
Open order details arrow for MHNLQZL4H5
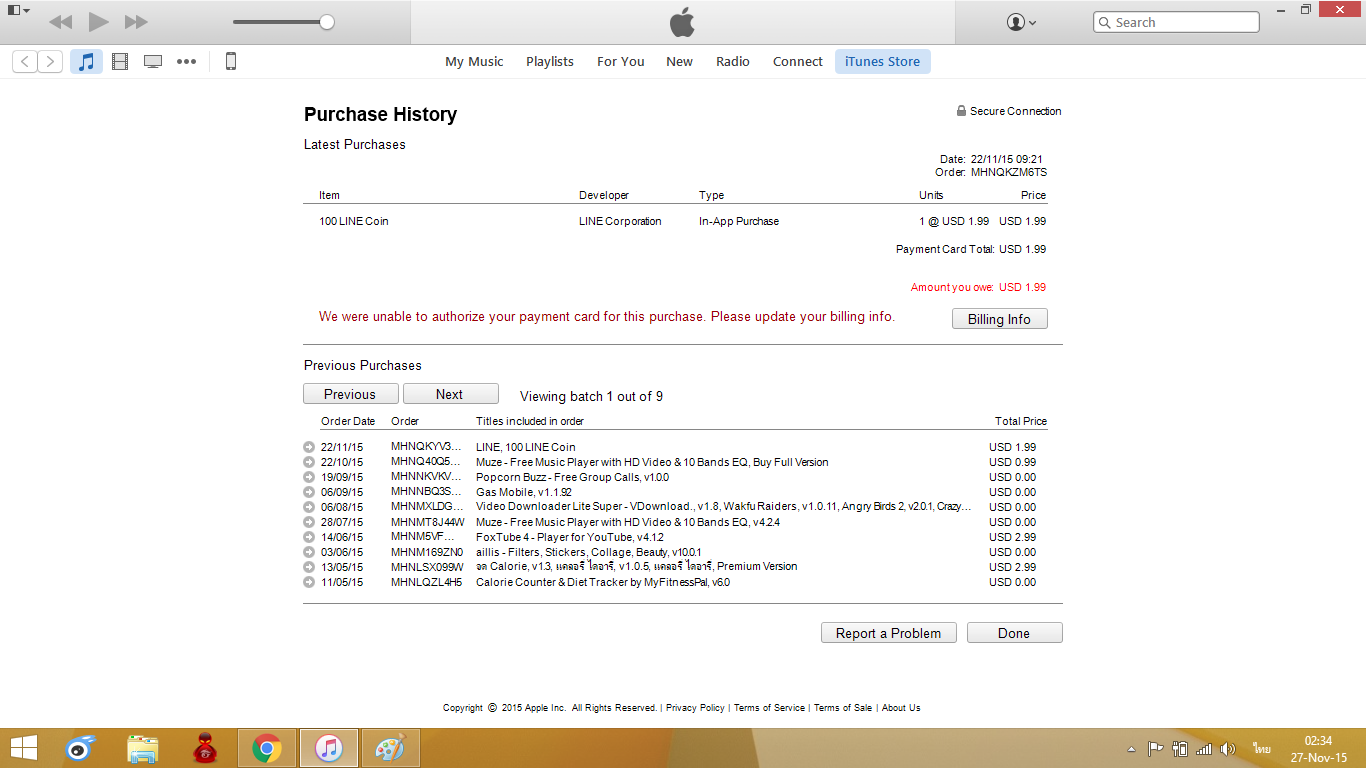(309, 582)
